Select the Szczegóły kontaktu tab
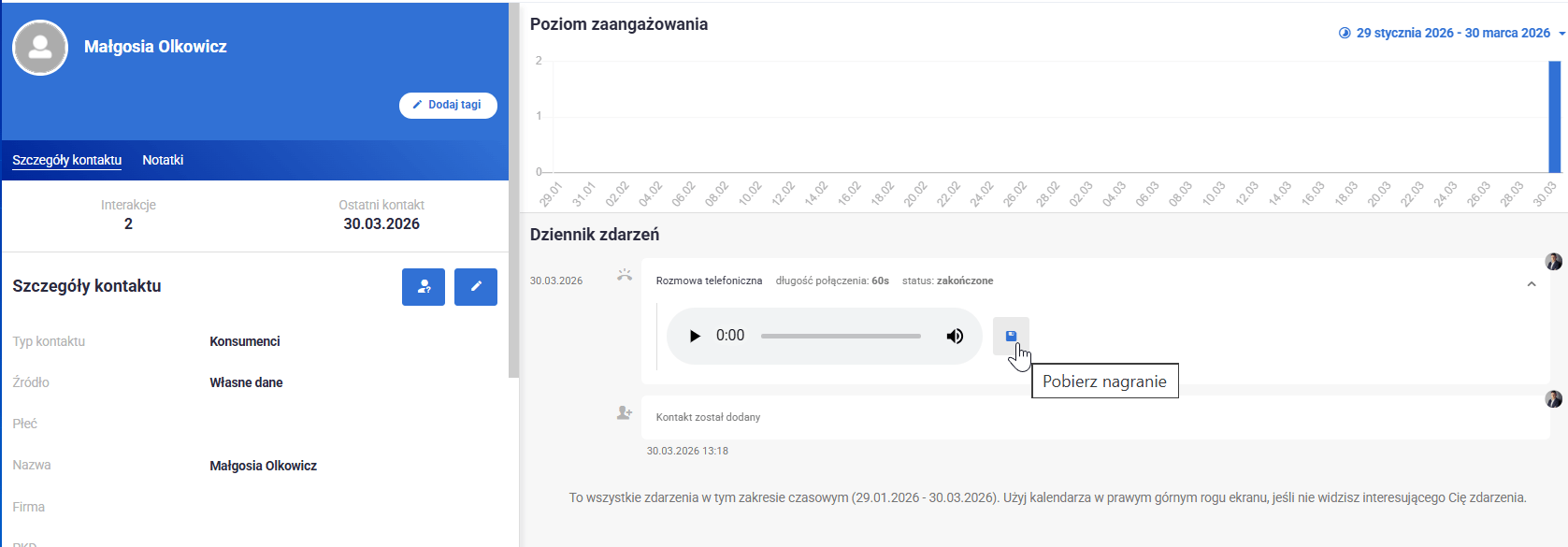Image resolution: width=1568 pixels, height=547 pixels. tap(67, 160)
